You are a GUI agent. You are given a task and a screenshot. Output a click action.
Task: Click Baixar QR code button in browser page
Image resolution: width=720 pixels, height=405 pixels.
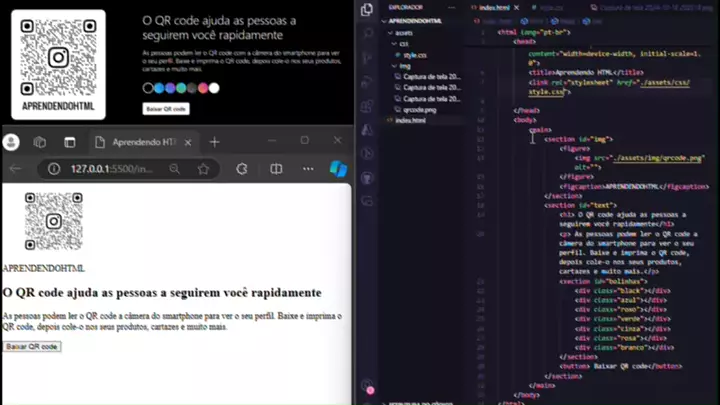(x=31, y=346)
